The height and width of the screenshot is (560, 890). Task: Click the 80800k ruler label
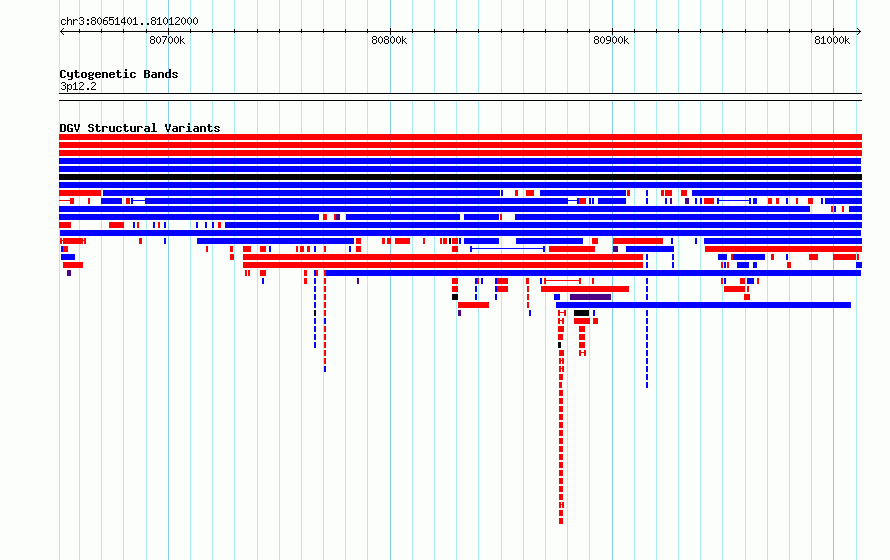389,40
